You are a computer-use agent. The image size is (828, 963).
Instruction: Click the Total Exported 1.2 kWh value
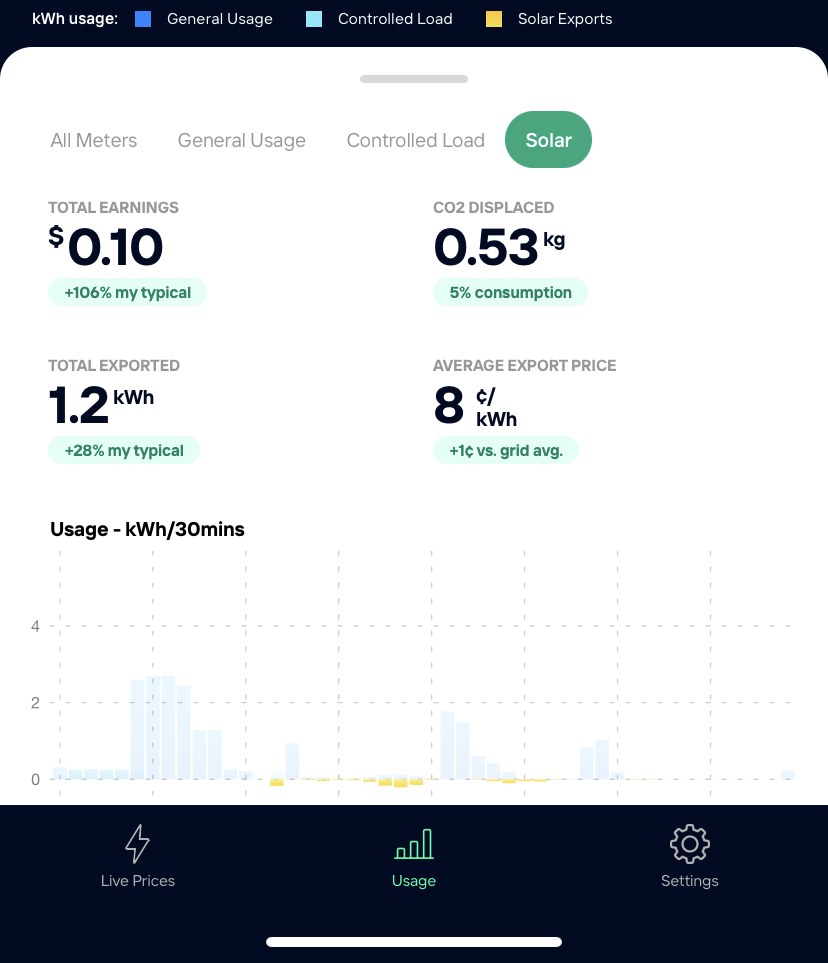tap(101, 405)
